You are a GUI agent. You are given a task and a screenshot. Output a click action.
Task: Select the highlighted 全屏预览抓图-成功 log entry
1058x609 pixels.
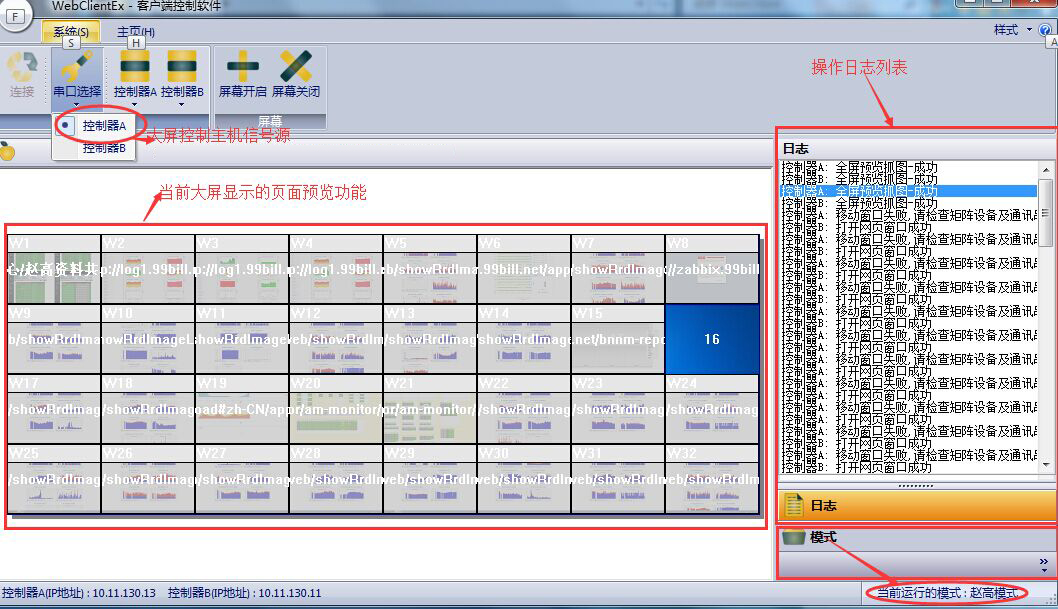(909, 191)
